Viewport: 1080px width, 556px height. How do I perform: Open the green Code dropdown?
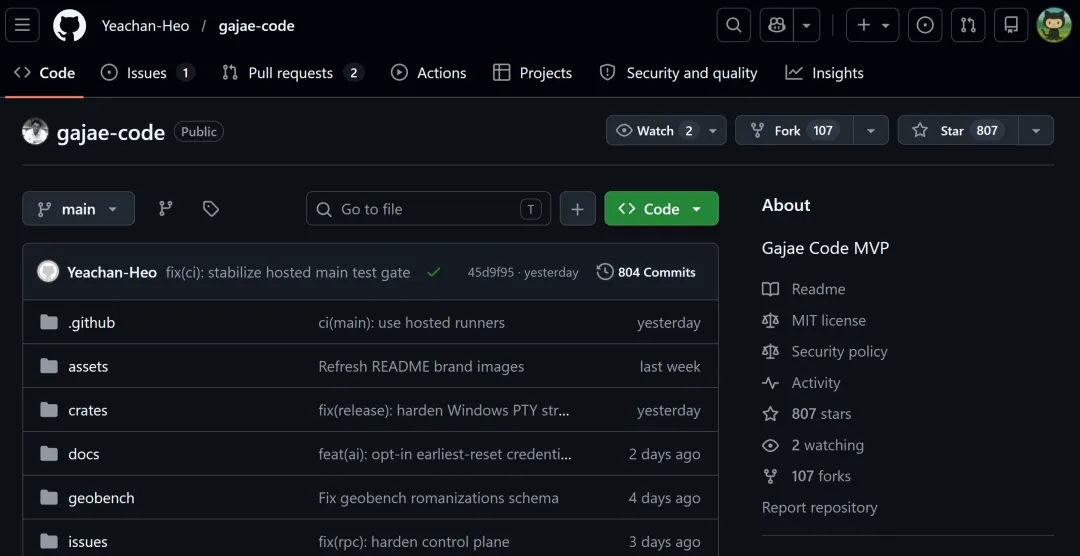pos(661,209)
